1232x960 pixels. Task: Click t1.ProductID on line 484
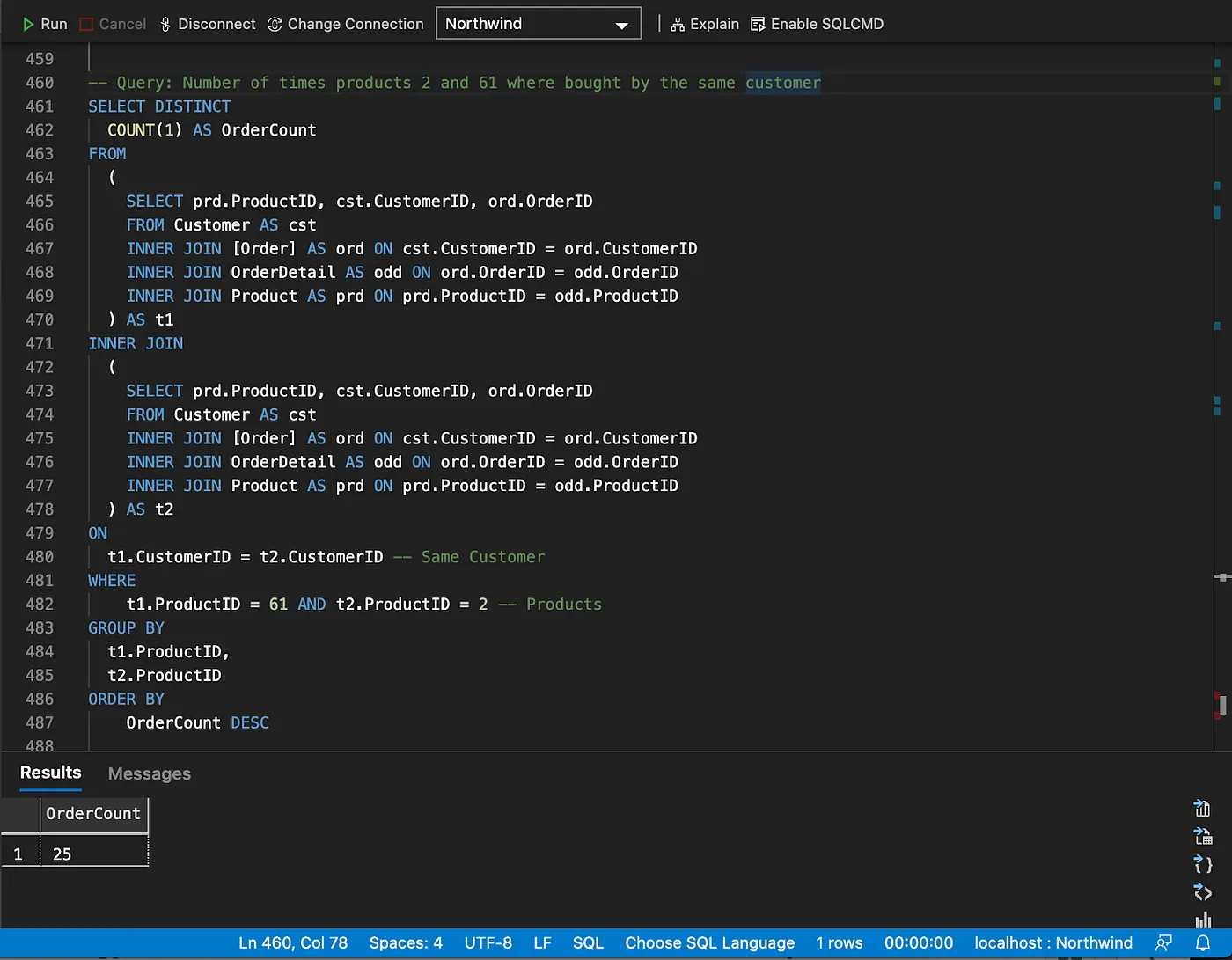[168, 652]
